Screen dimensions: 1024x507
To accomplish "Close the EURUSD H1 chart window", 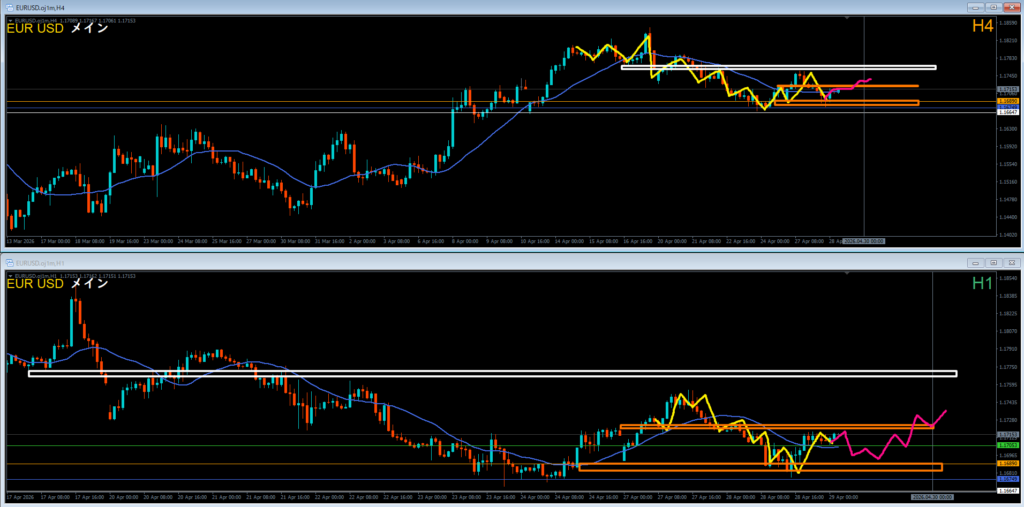I will 1010,262.
